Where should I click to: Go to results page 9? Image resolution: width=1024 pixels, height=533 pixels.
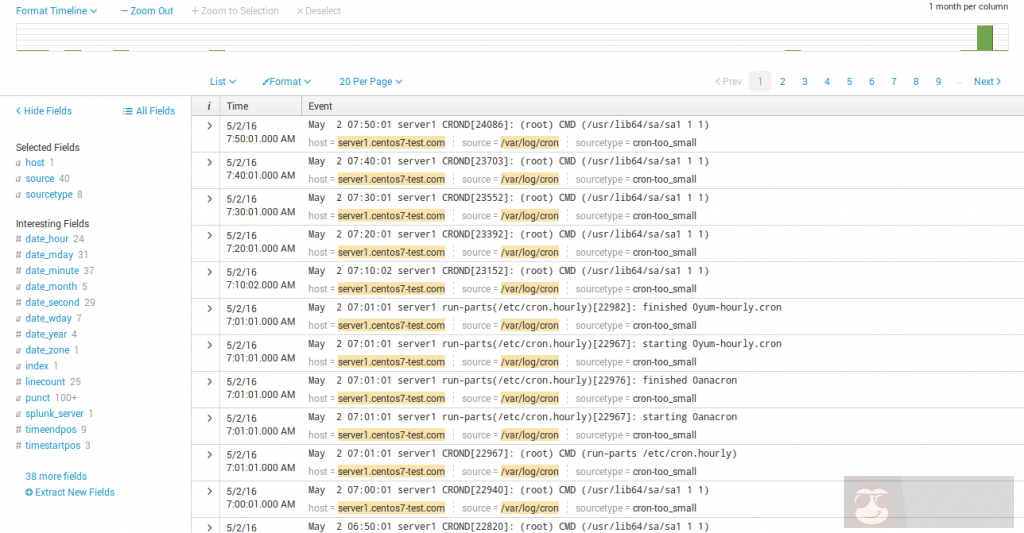[x=938, y=82]
